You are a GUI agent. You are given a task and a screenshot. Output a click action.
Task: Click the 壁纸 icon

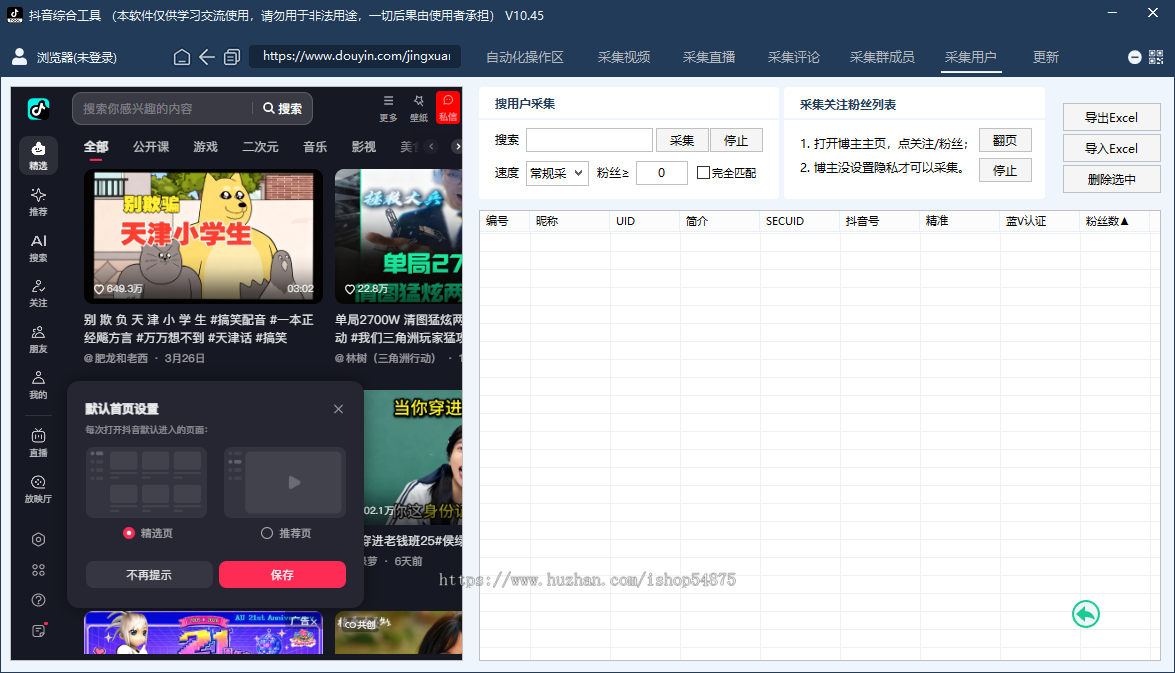[x=418, y=109]
